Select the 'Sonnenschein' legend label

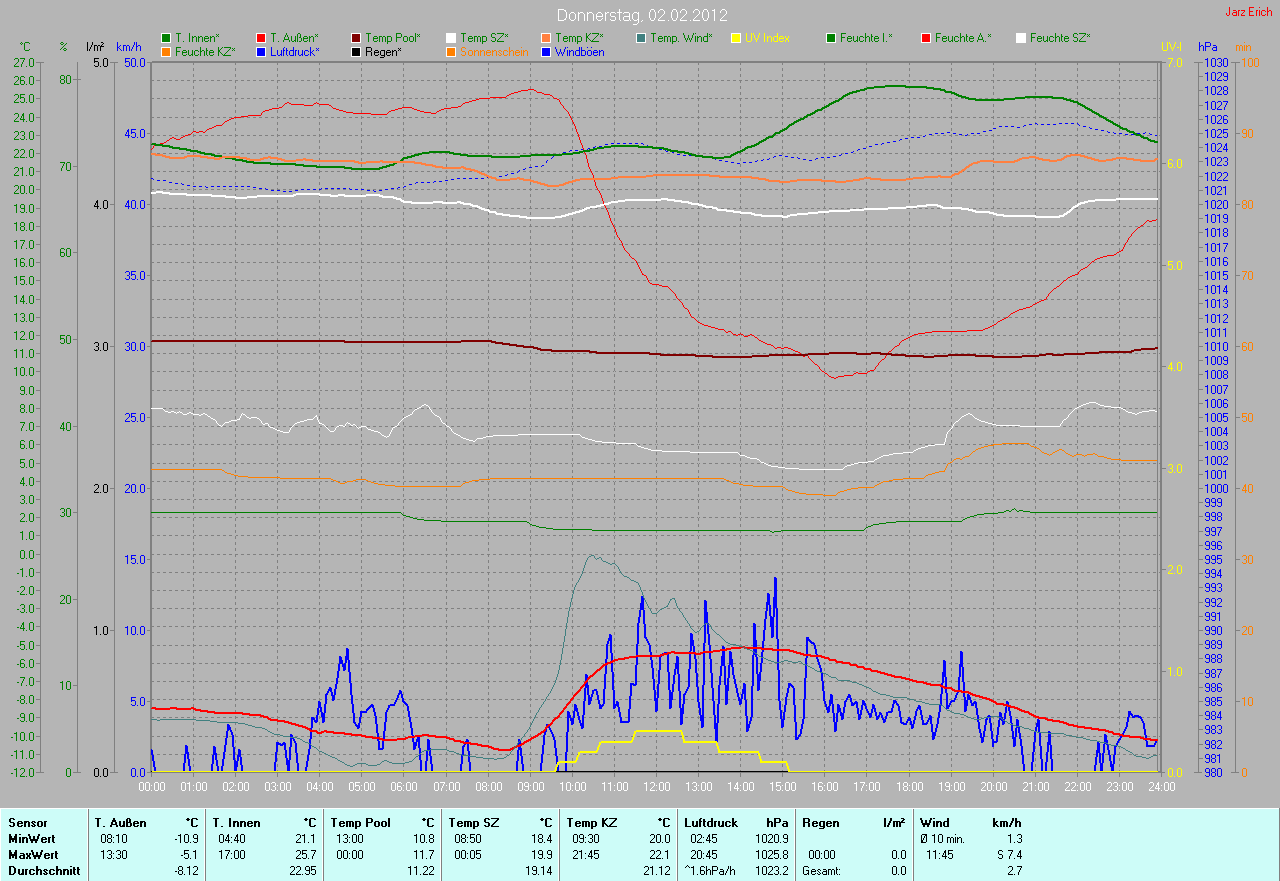[x=494, y=51]
